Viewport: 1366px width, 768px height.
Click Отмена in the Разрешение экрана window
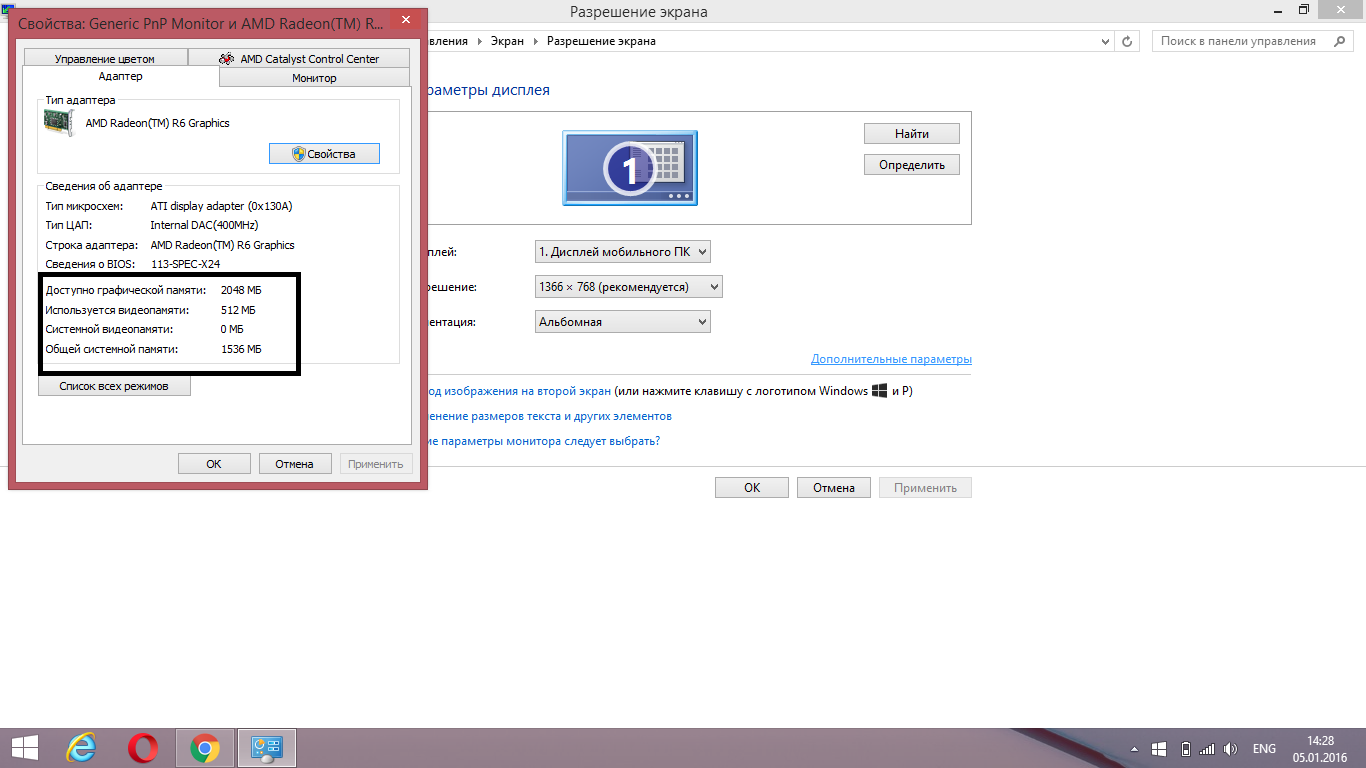[834, 488]
